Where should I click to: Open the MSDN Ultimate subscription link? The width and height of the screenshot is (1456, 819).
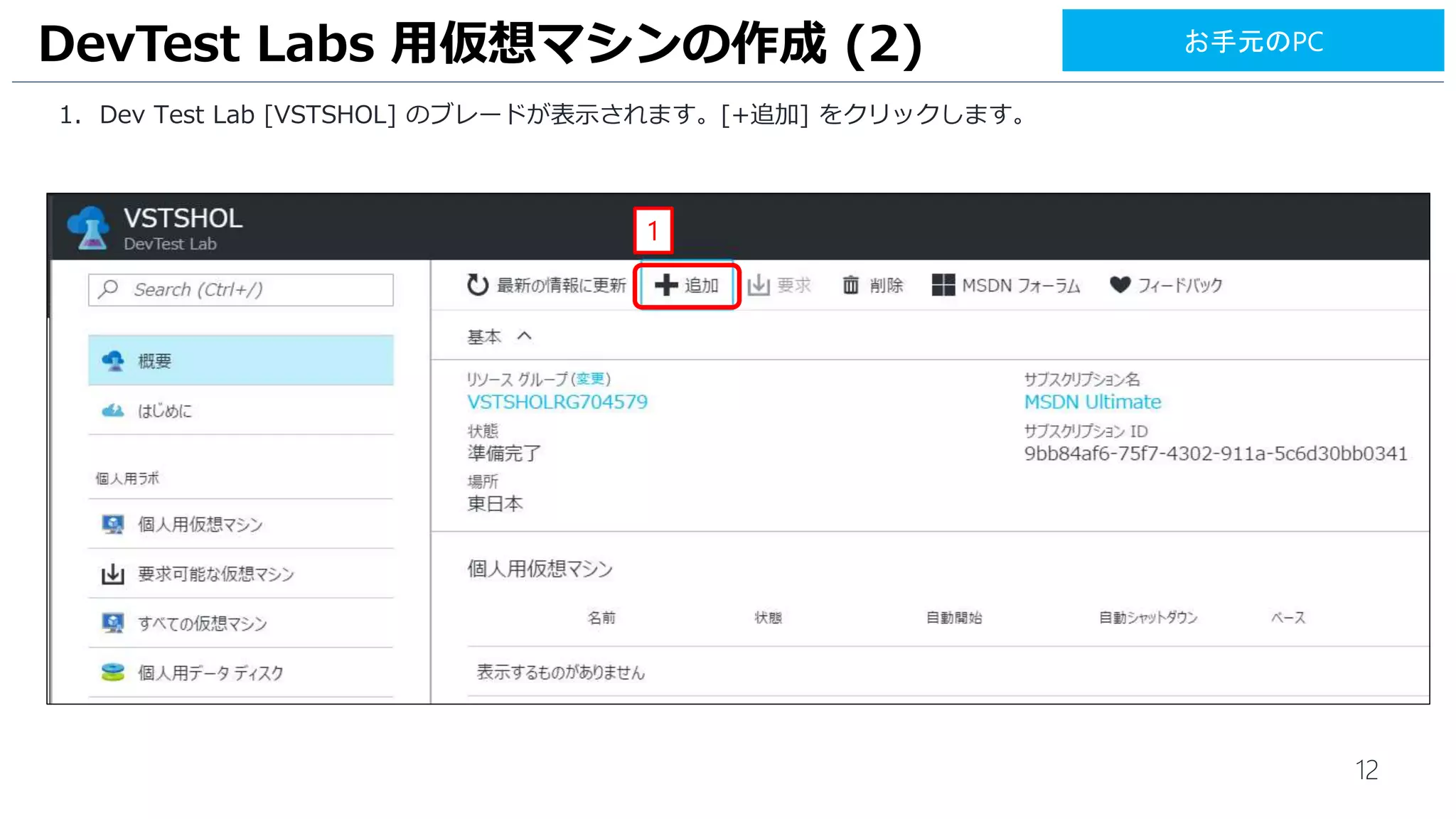[x=1093, y=402]
